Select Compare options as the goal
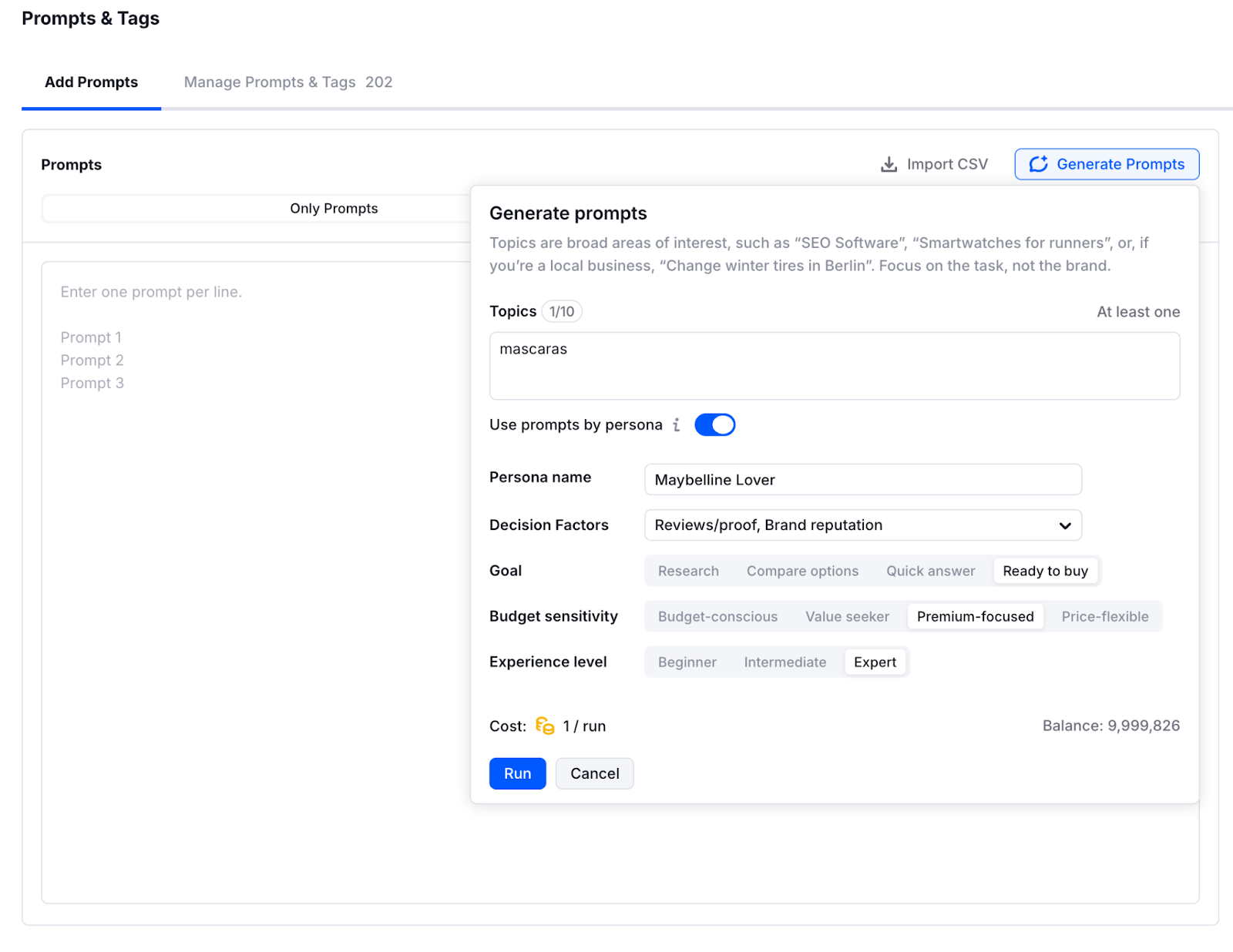 click(801, 571)
